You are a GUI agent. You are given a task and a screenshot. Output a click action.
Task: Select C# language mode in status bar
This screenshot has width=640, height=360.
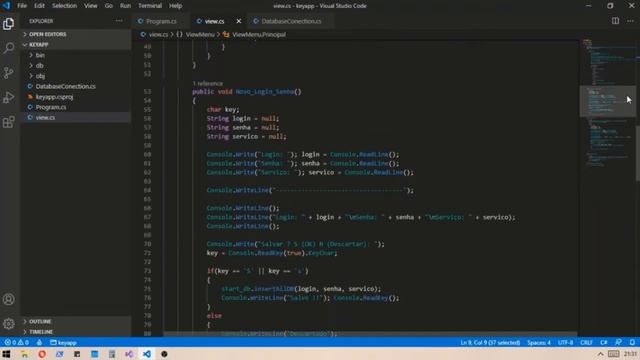coord(604,342)
